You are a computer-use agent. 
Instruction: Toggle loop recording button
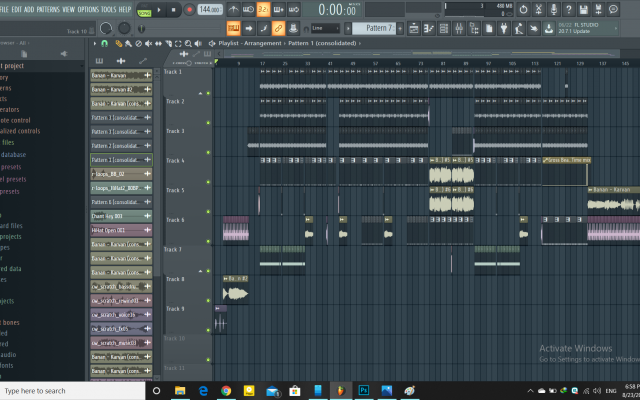(x=293, y=9)
